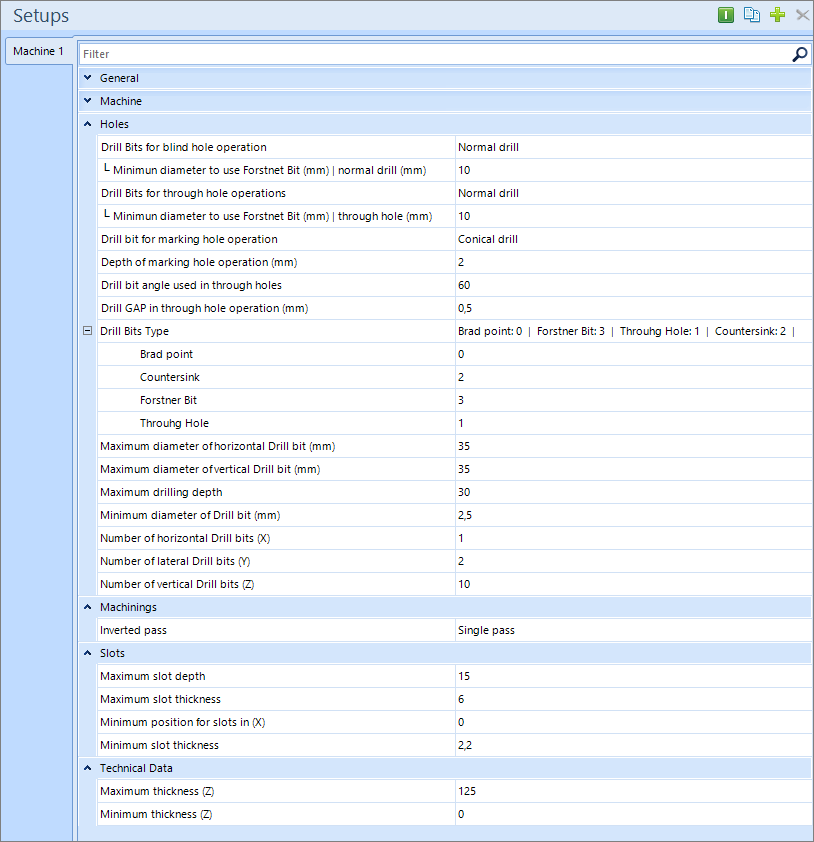Edit Number of lateral Drill bits (Y) value
814x842 pixels.
(634, 561)
